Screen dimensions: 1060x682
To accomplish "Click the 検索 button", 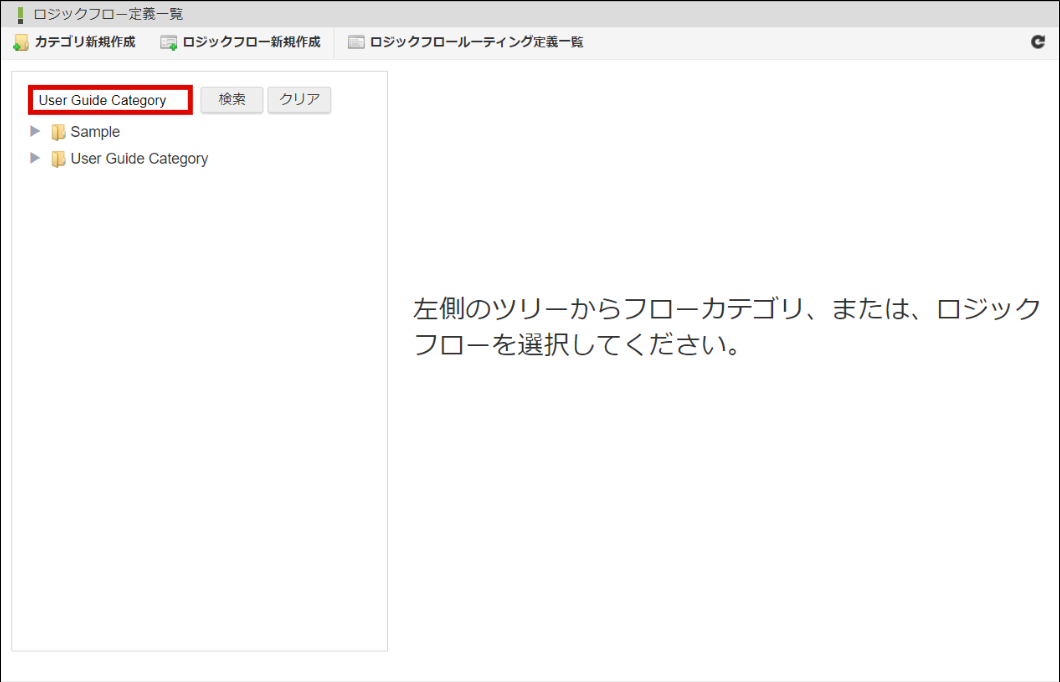I will 232,99.
